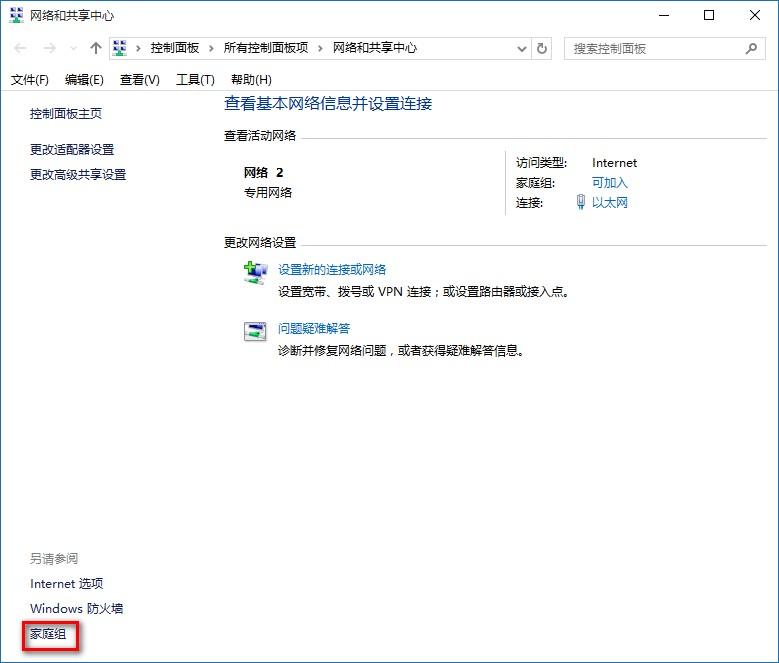Click the troubleshooter icon

pyautogui.click(x=255, y=331)
